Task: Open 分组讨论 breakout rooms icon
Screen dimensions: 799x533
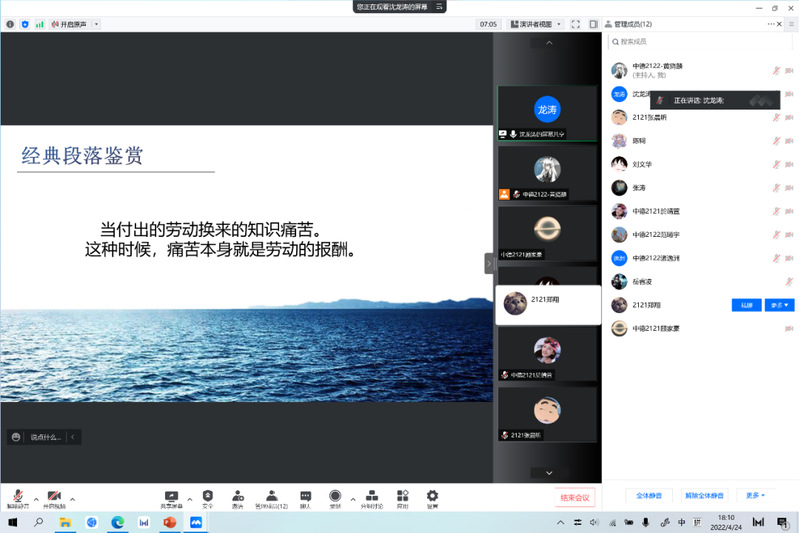Action: tap(372, 498)
